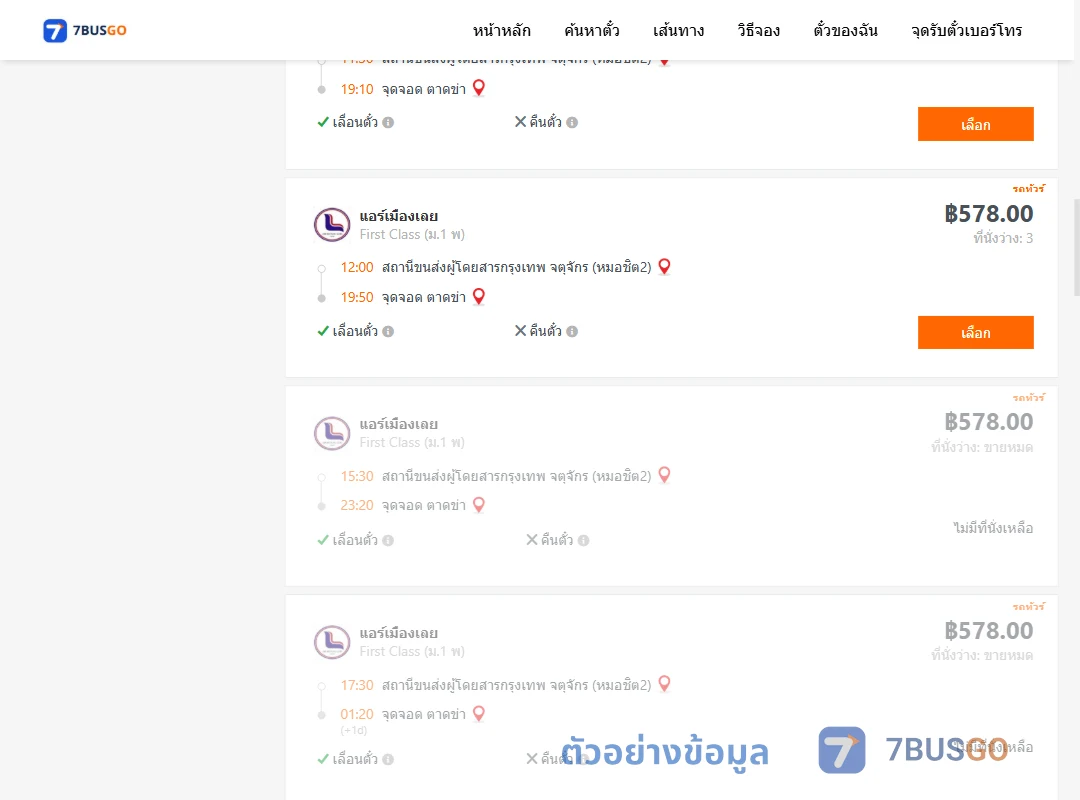Image resolution: width=1080 pixels, height=800 pixels.
Task: Click map pin beside 12:00 หมอชิต2 station
Action: click(x=664, y=266)
